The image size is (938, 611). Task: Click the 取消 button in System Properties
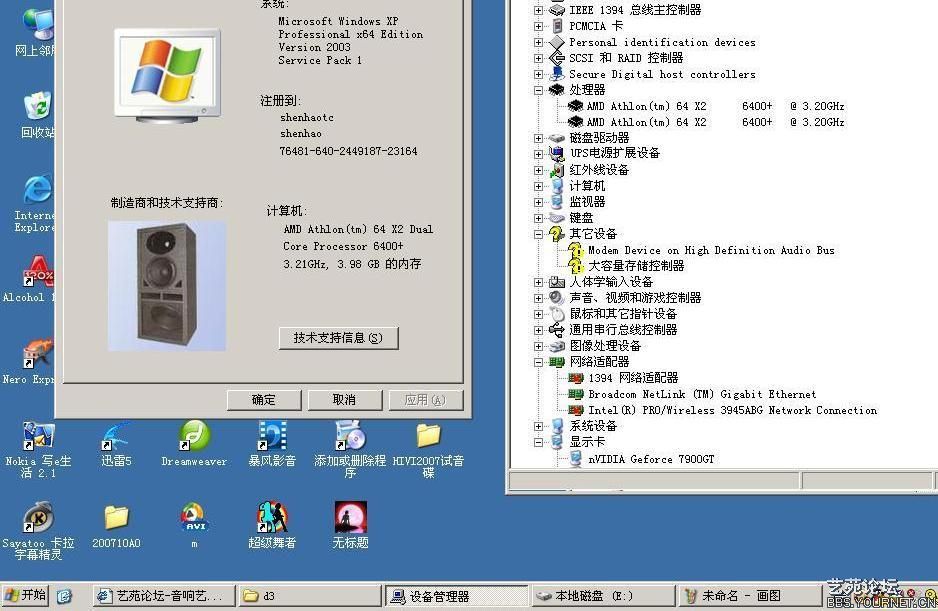pos(345,400)
